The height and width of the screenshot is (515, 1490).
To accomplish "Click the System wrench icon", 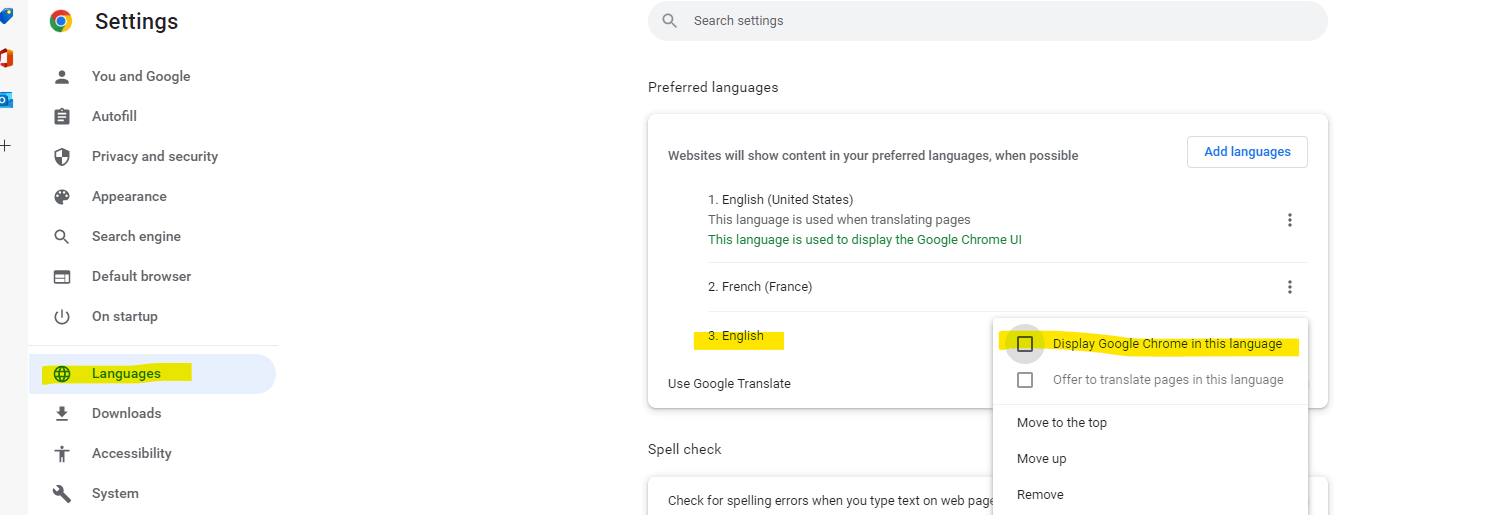I will [62, 494].
